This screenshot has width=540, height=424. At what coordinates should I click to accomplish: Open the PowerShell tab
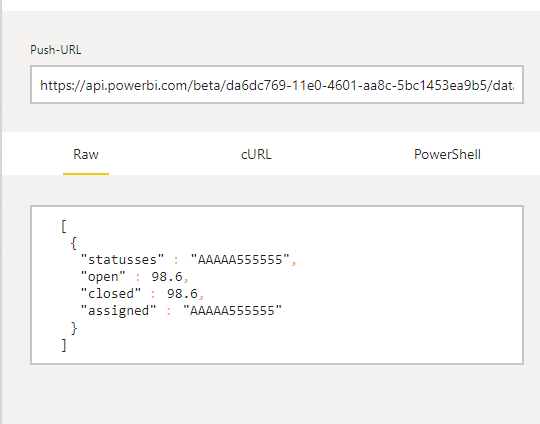[x=447, y=154]
